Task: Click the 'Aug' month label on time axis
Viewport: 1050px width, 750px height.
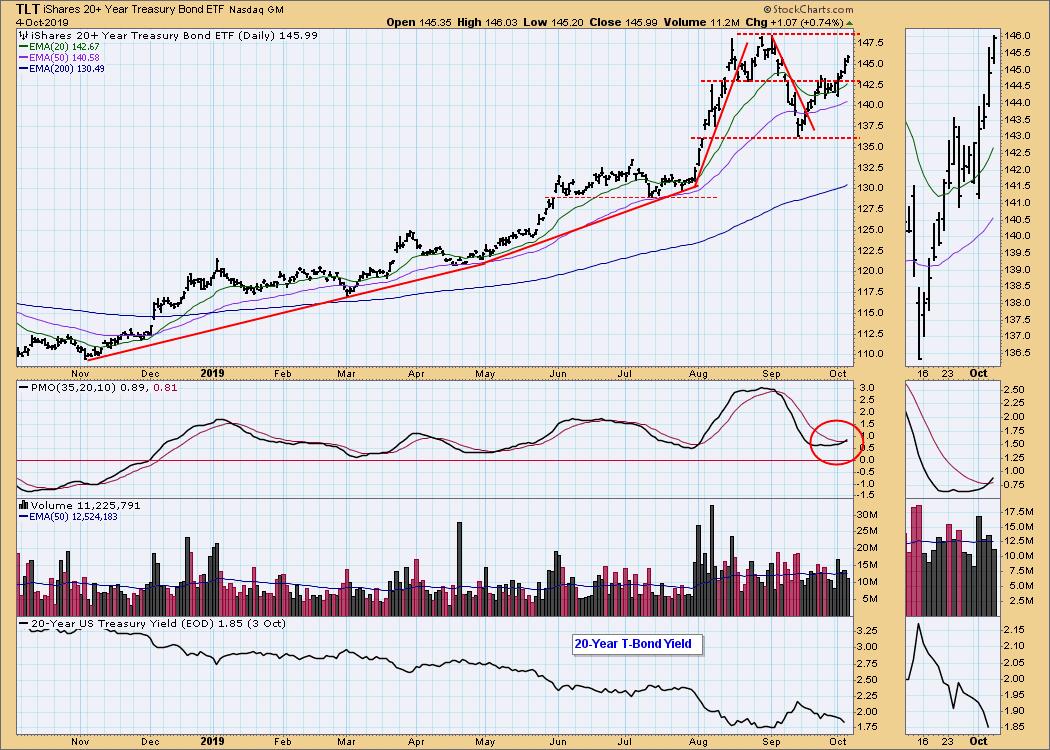Action: [x=698, y=374]
